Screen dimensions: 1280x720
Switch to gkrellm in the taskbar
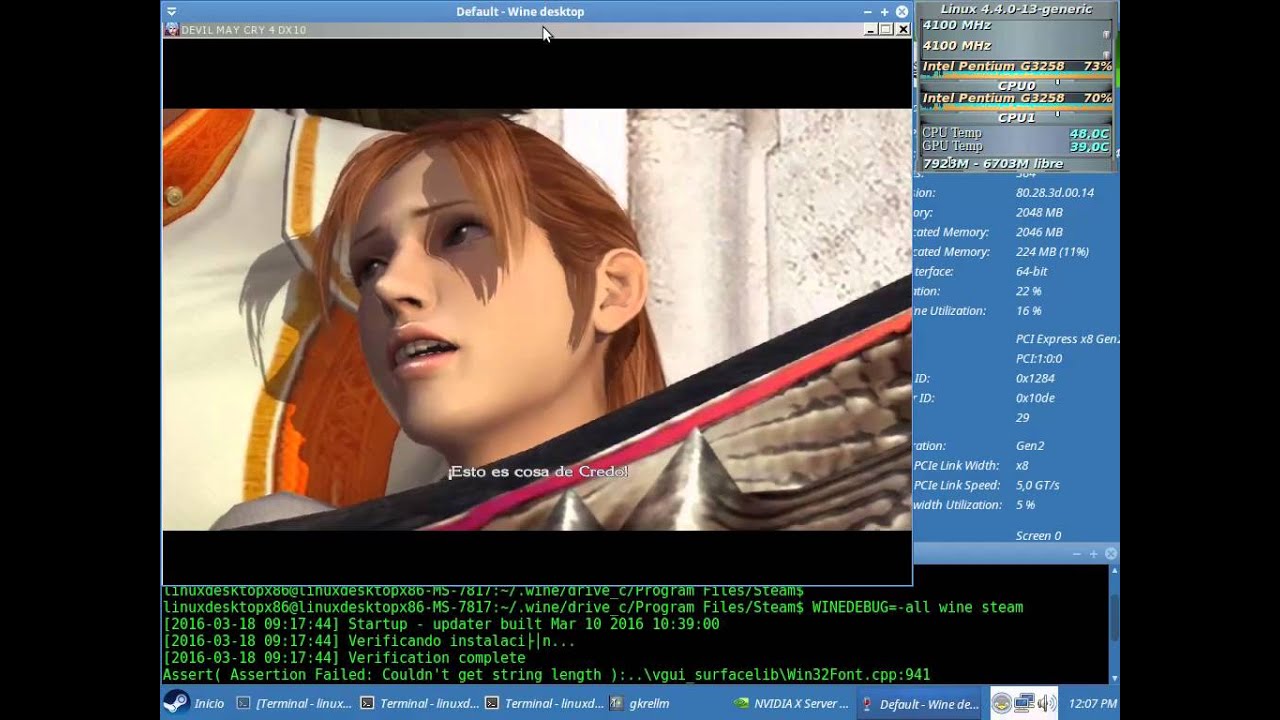tap(640, 703)
